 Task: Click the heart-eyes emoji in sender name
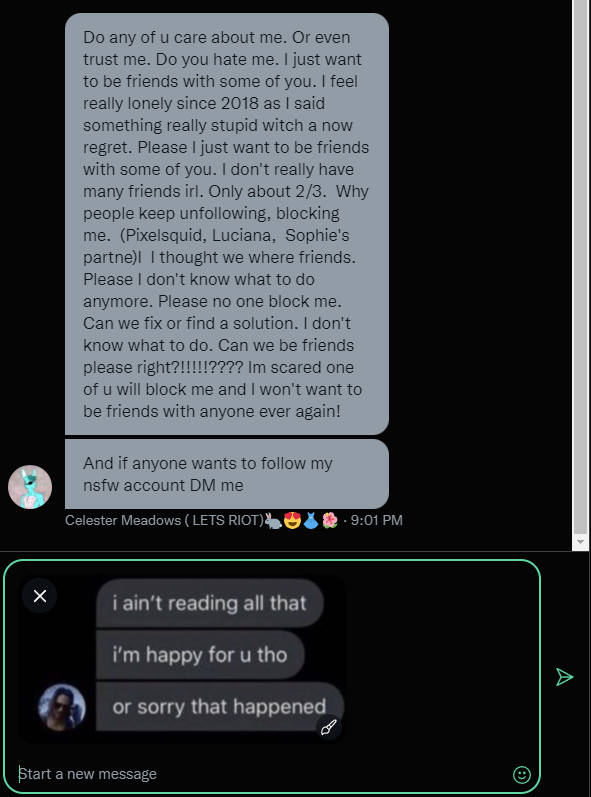point(292,520)
